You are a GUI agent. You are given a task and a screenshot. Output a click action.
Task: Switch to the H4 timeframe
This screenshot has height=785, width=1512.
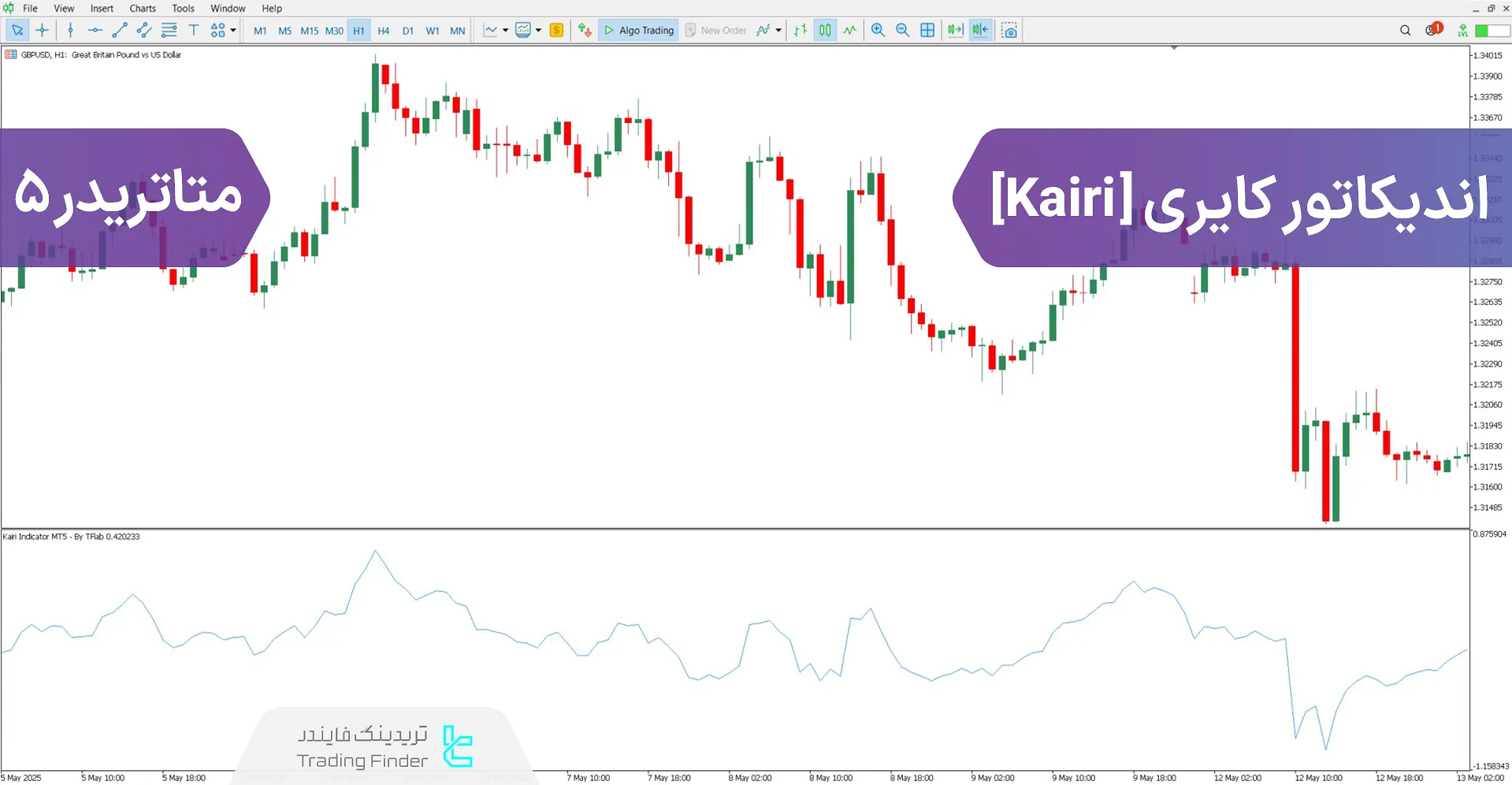click(x=383, y=30)
